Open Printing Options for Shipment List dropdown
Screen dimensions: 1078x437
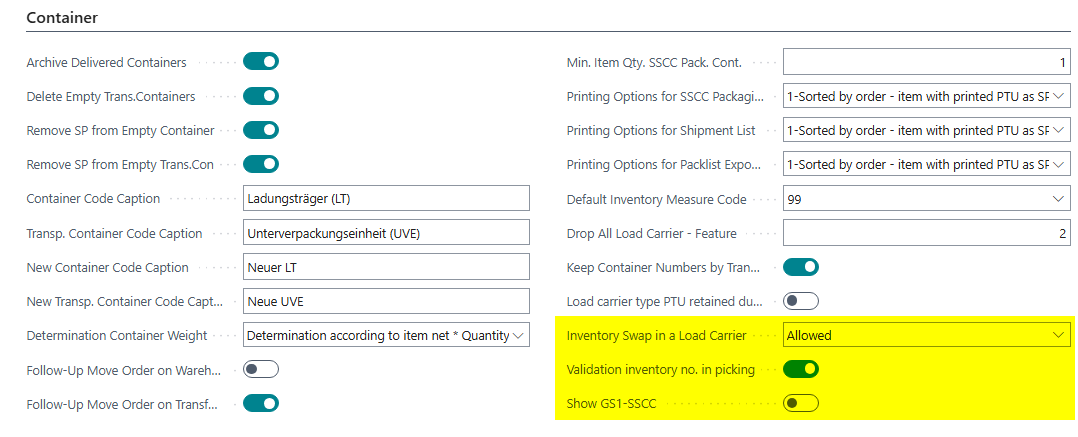[x=1059, y=130]
